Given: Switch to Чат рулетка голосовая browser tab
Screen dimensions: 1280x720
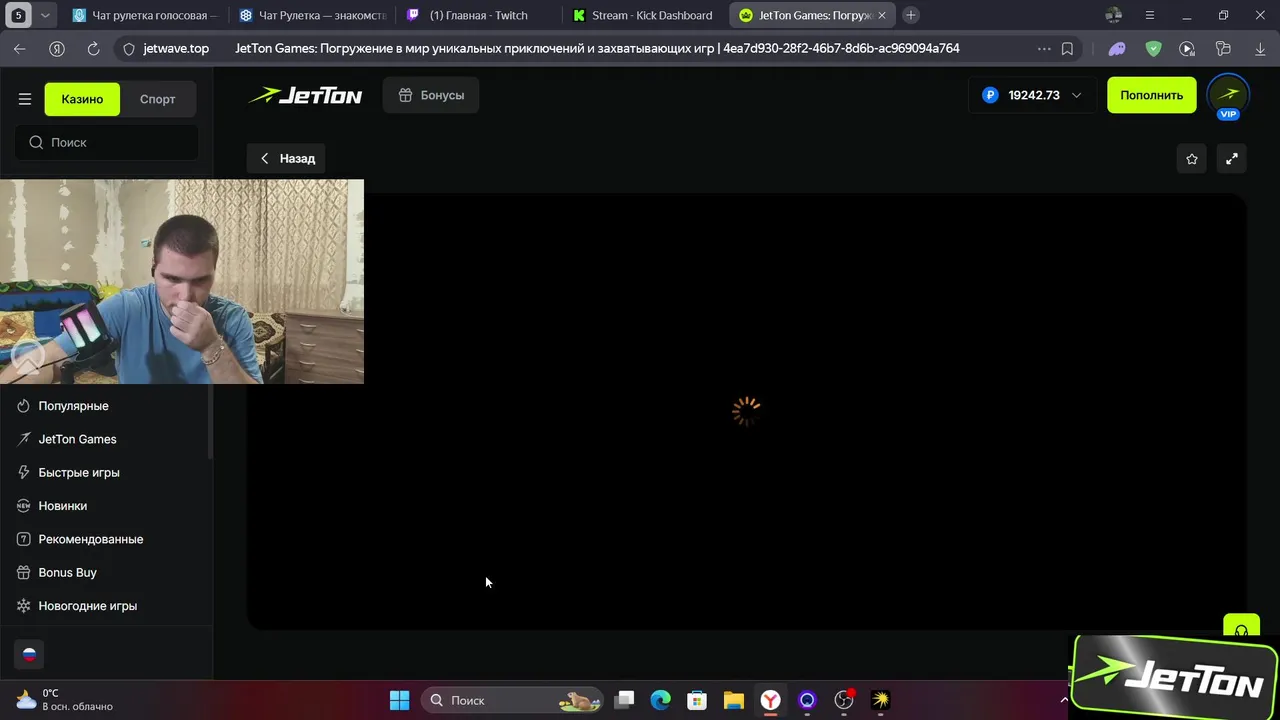Looking at the screenshot, I should [x=144, y=15].
